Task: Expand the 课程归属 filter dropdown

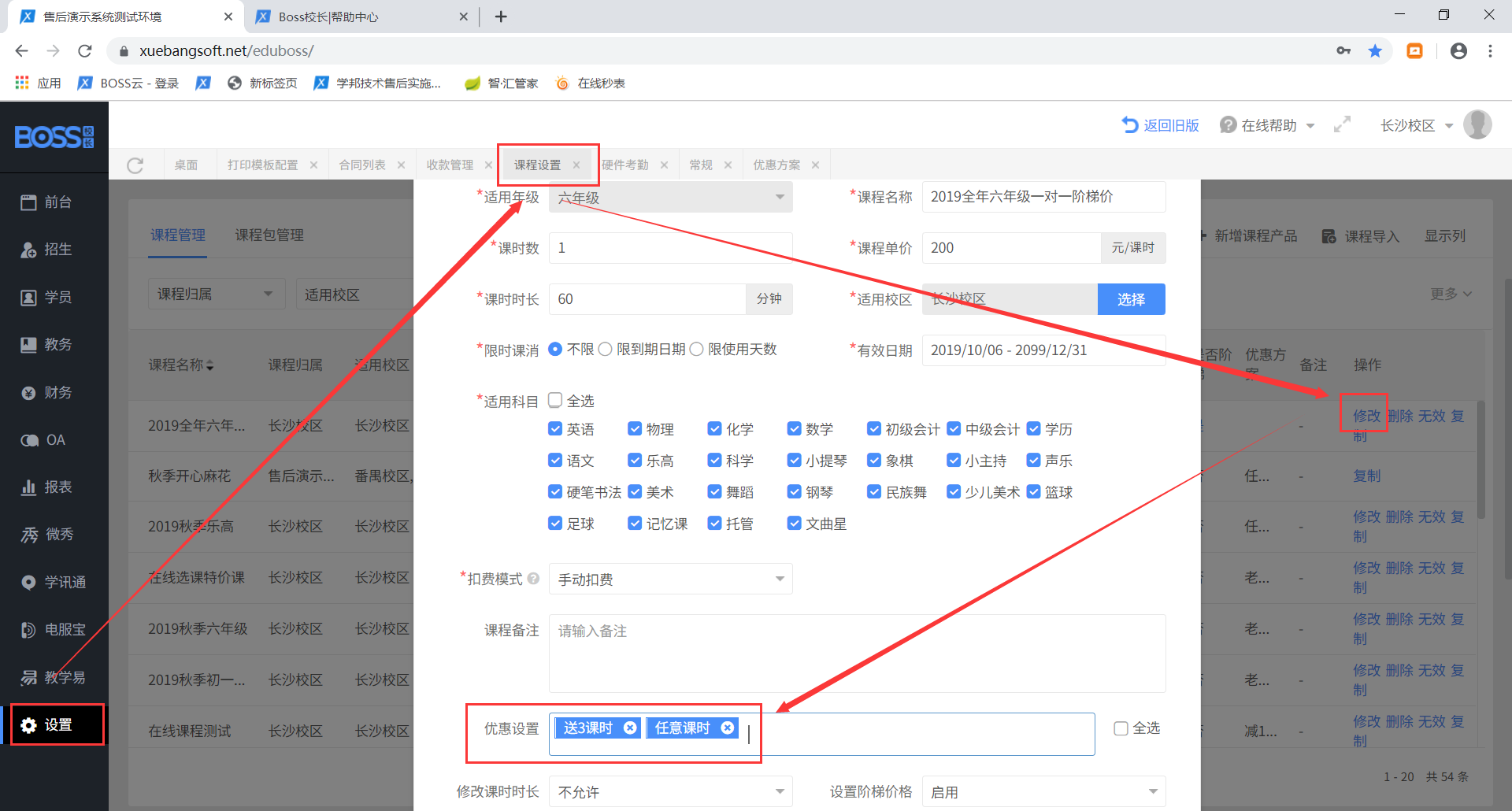Action: pyautogui.click(x=216, y=294)
